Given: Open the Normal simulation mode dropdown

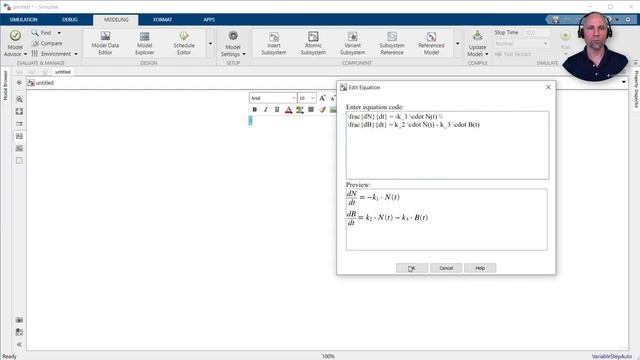Looking at the screenshot, I should pyautogui.click(x=522, y=43).
